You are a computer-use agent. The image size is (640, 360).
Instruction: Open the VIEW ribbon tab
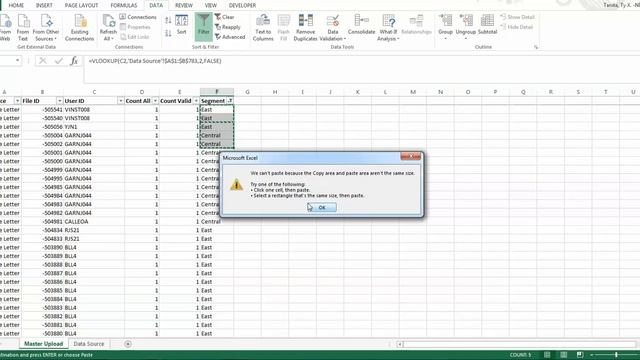click(211, 5)
